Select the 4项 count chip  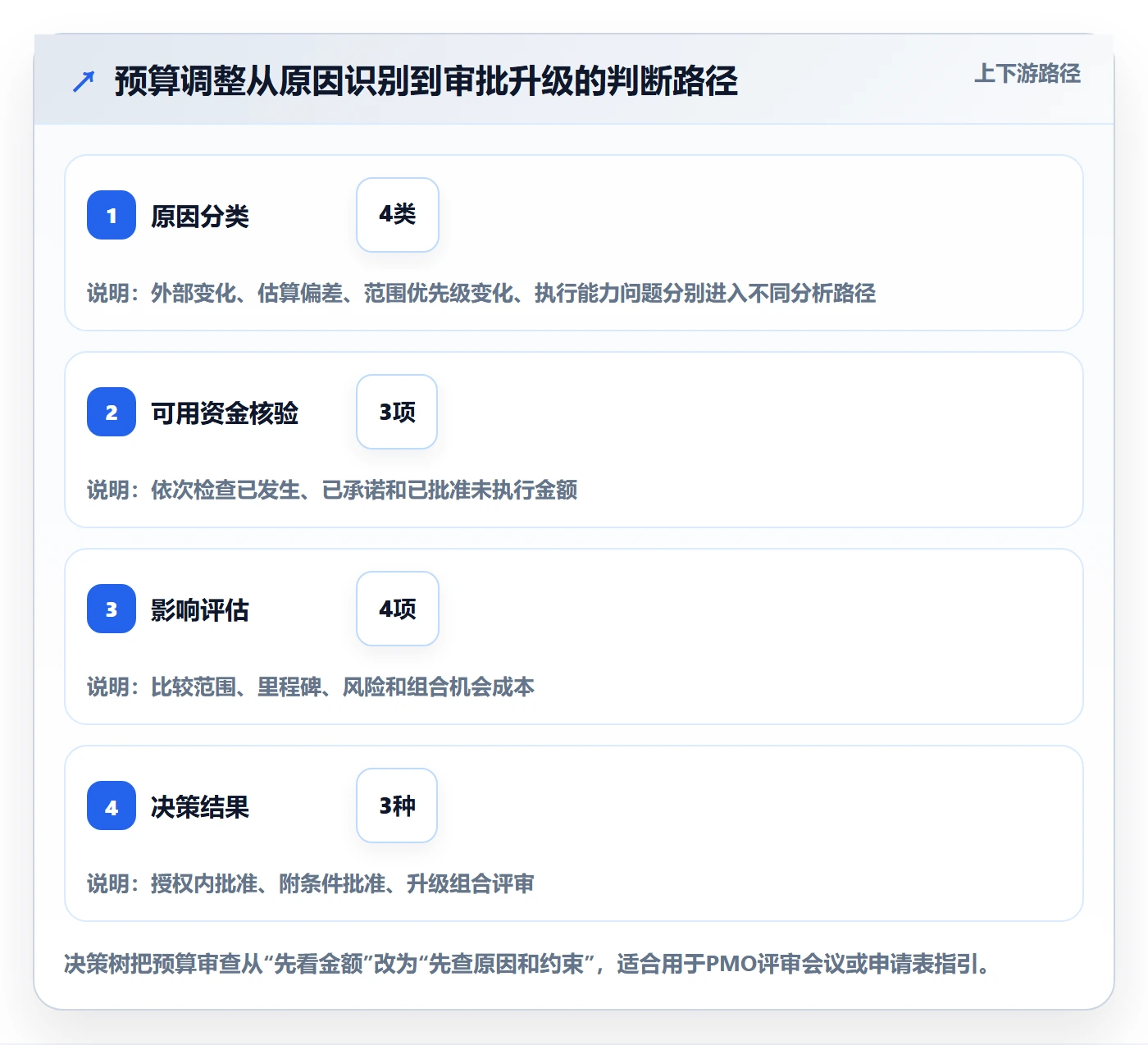[398, 609]
